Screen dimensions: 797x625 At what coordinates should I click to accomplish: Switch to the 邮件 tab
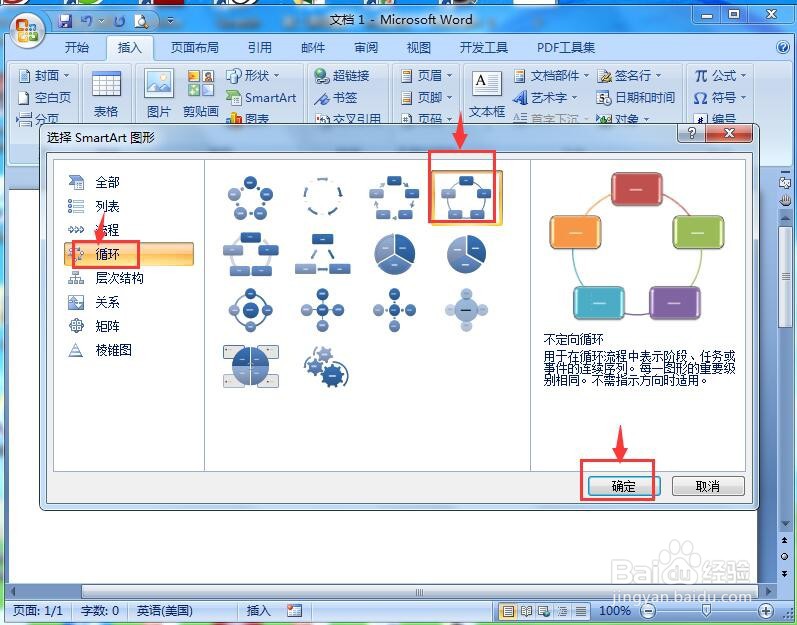pos(313,48)
